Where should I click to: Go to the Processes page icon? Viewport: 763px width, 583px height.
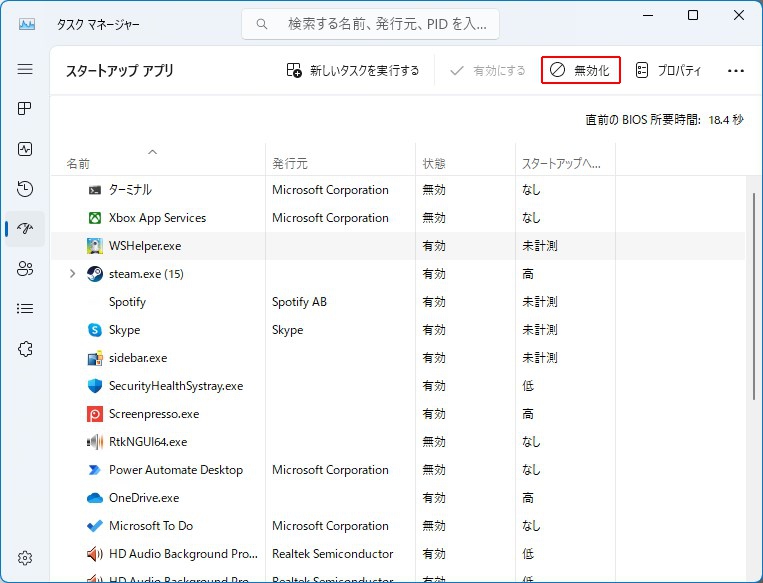point(25,109)
